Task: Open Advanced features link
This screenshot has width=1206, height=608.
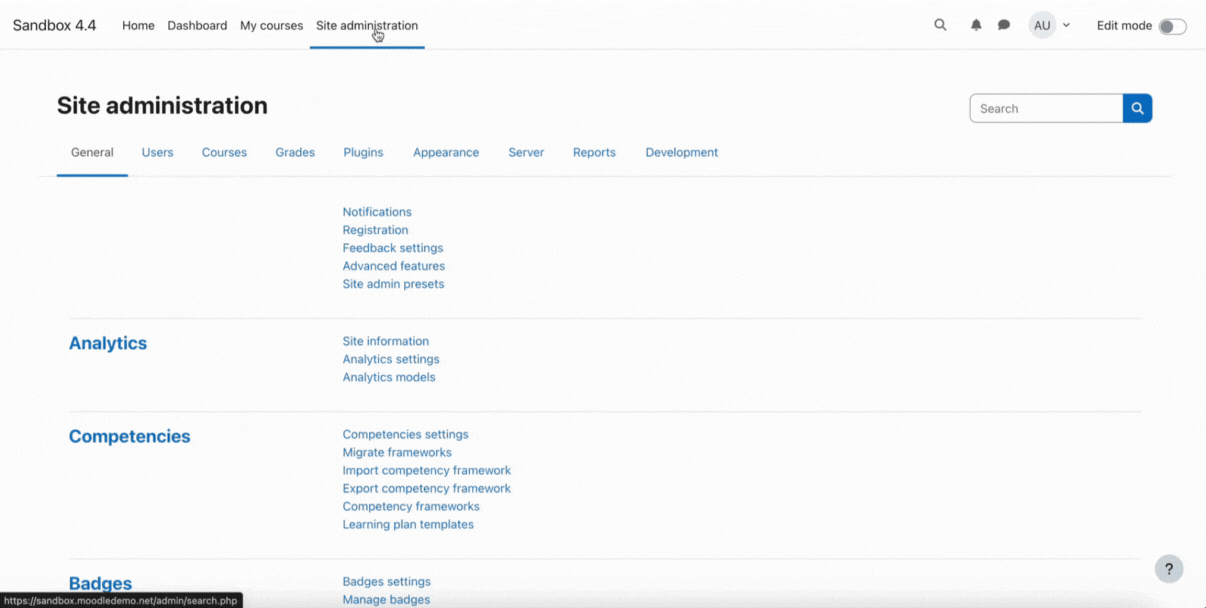Action: click(394, 266)
